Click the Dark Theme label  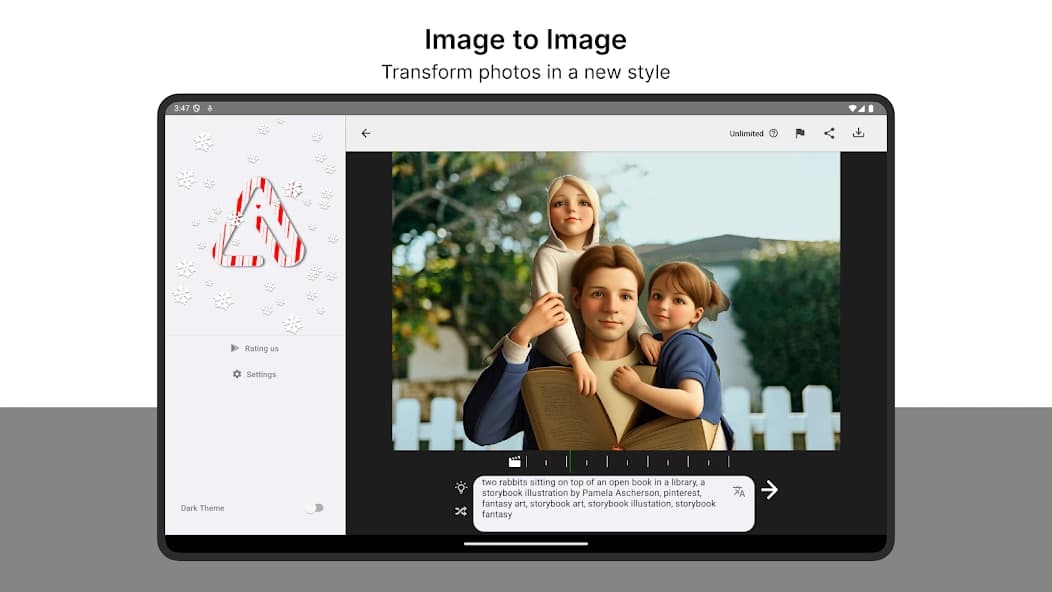pos(203,508)
